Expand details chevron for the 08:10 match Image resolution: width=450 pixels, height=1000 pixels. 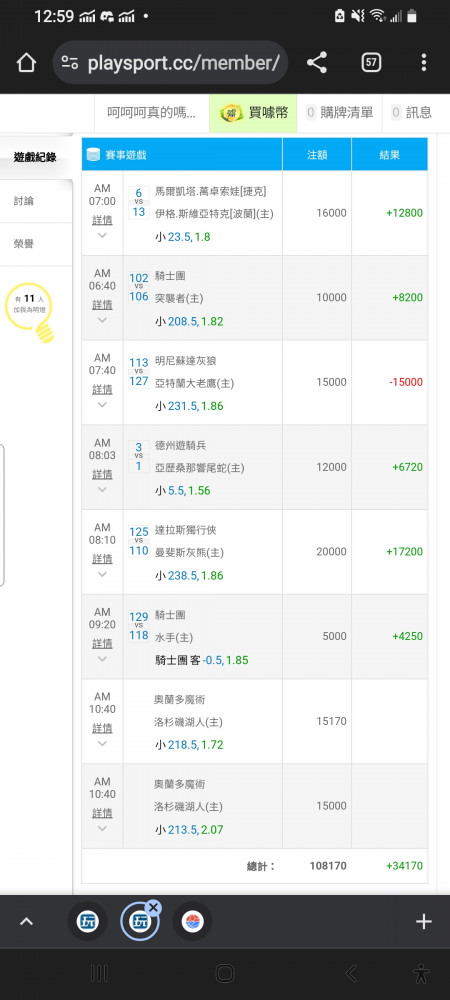coord(102,574)
